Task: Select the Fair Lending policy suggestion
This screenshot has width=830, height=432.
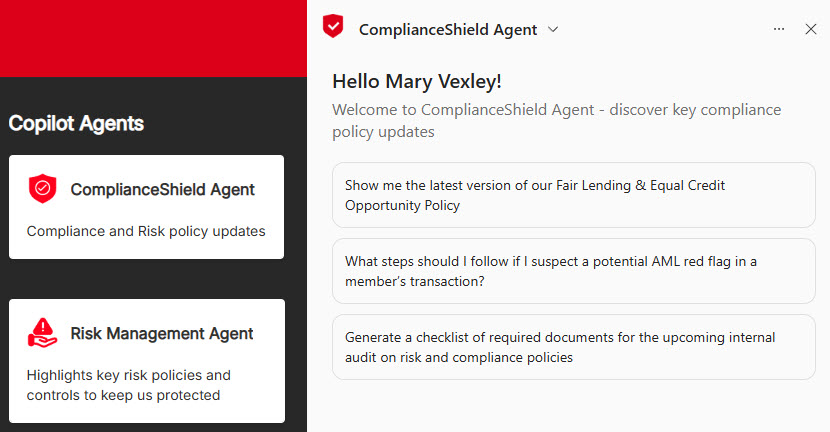Action: [573, 195]
